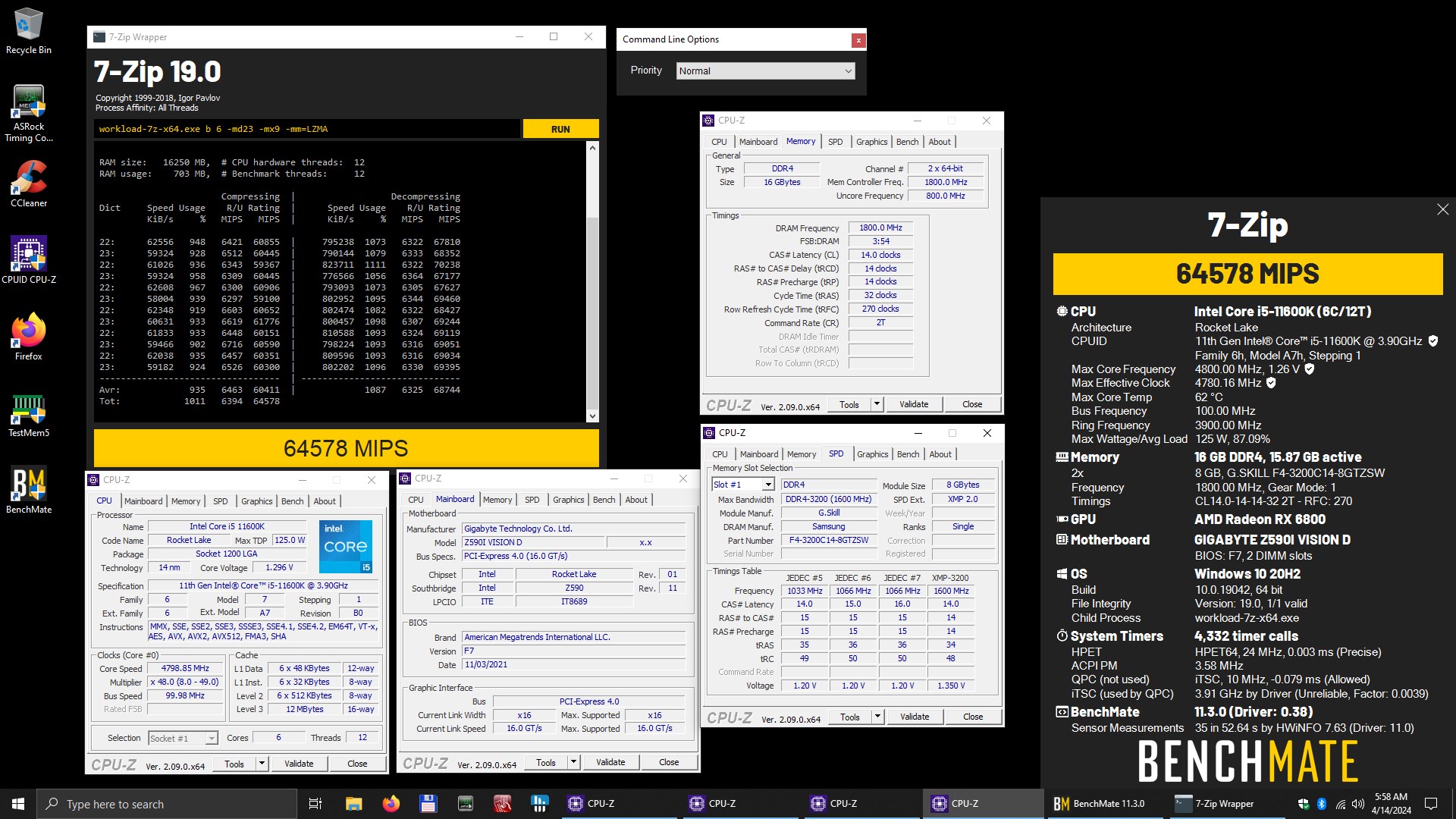Image resolution: width=1456 pixels, height=819 pixels.
Task: Launch Firefox from the taskbar
Action: click(x=391, y=804)
